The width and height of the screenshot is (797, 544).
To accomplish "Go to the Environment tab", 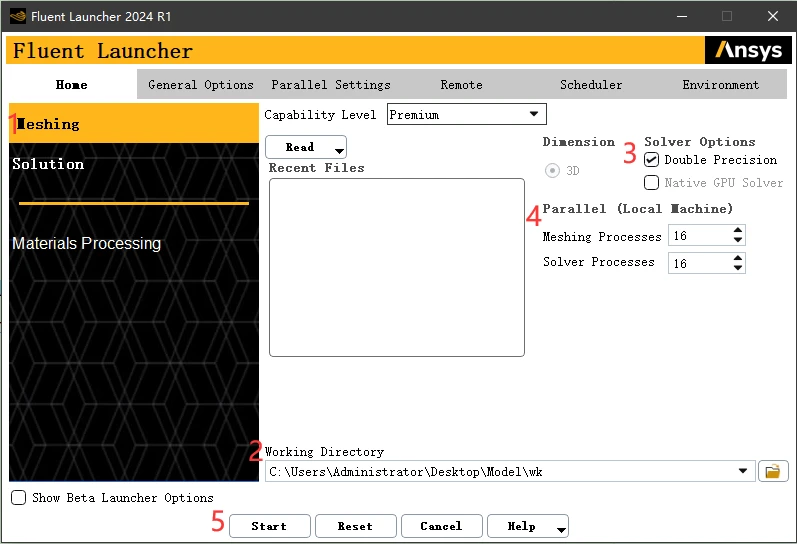I will 720,84.
